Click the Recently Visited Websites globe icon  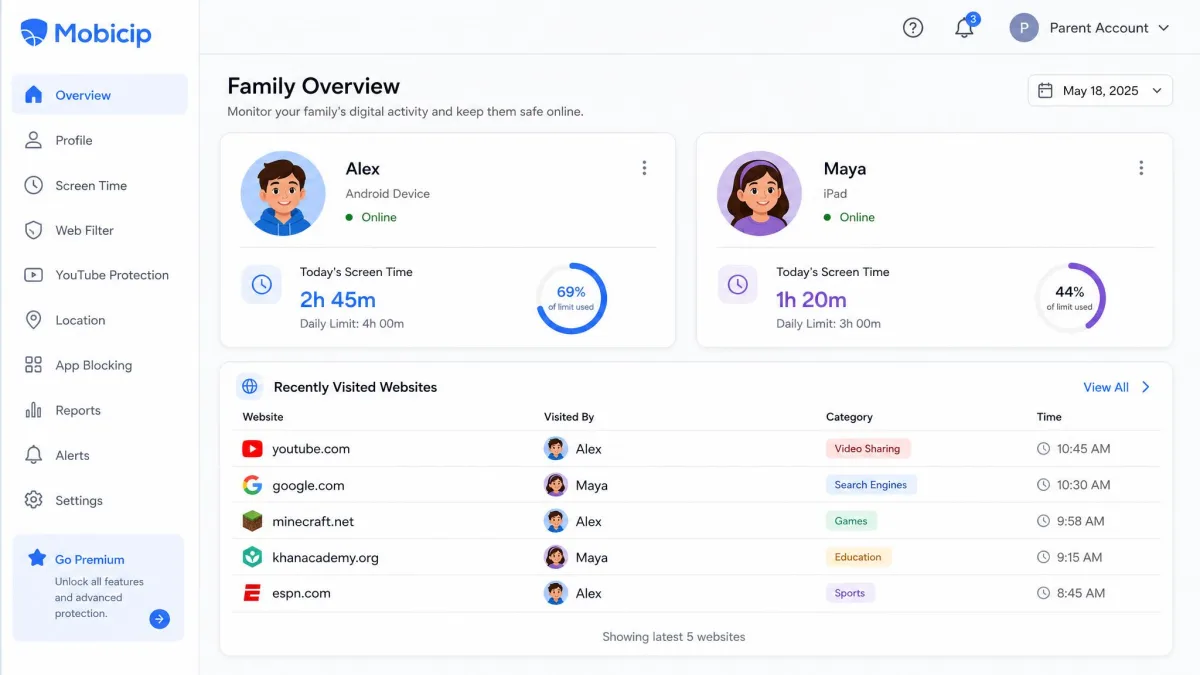(250, 387)
